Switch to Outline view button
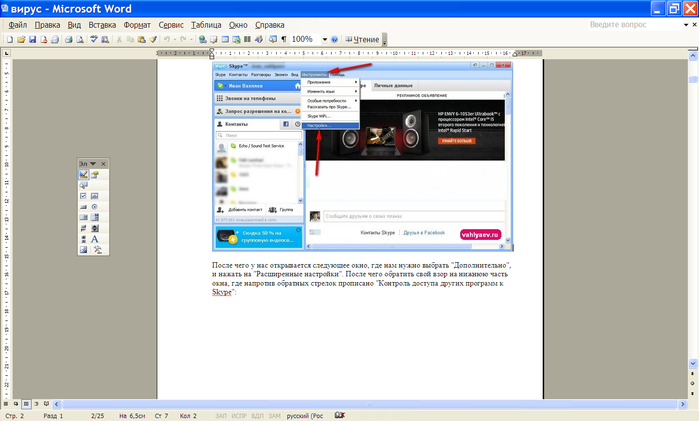This screenshot has height=421, width=699. (36, 404)
